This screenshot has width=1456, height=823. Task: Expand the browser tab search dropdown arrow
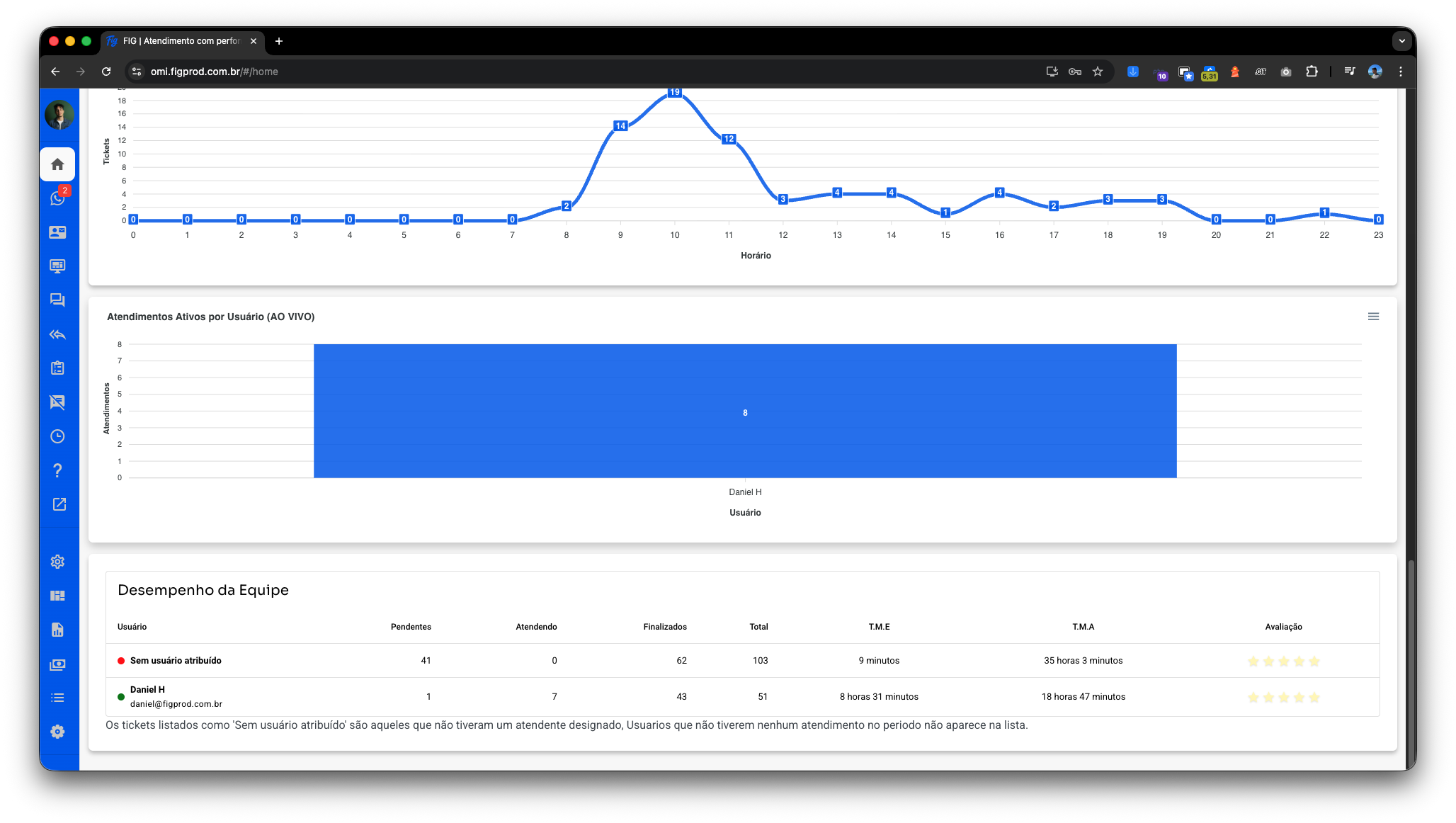pyautogui.click(x=1401, y=41)
